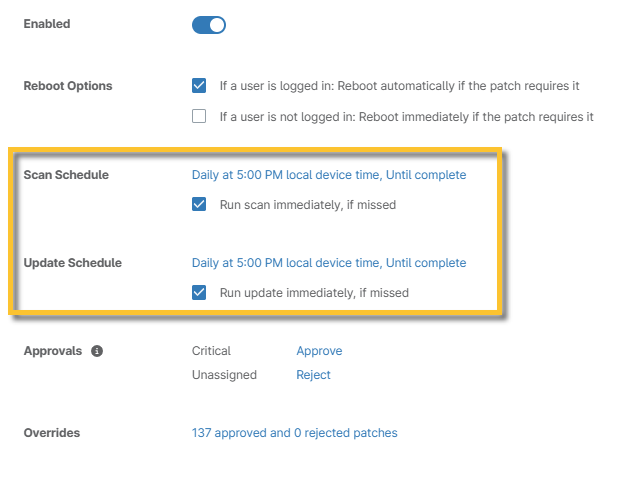Click the Scan Schedule label
The height and width of the screenshot is (479, 622).
coord(66,175)
